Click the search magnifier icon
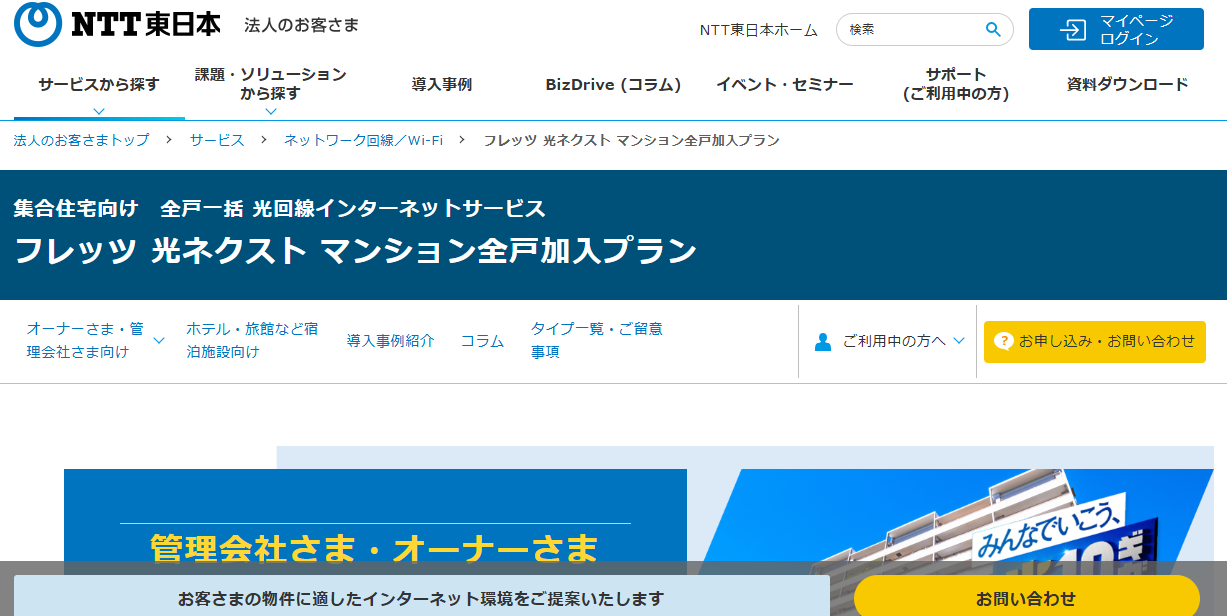Screen dimensions: 1227x616 coord(993,30)
